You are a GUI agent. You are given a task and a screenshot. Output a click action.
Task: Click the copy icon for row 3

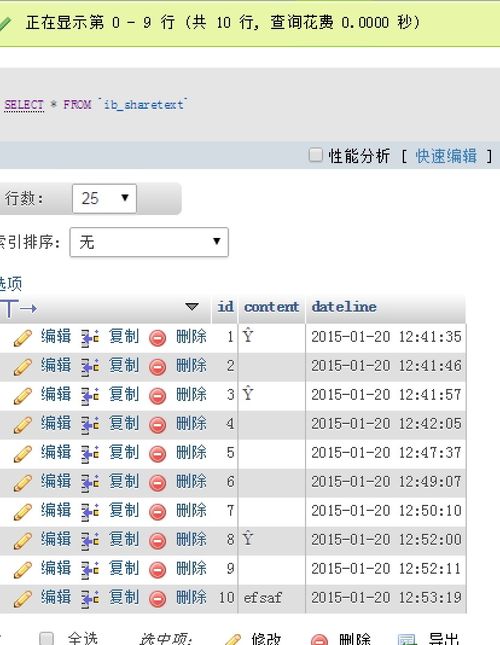[90, 396]
